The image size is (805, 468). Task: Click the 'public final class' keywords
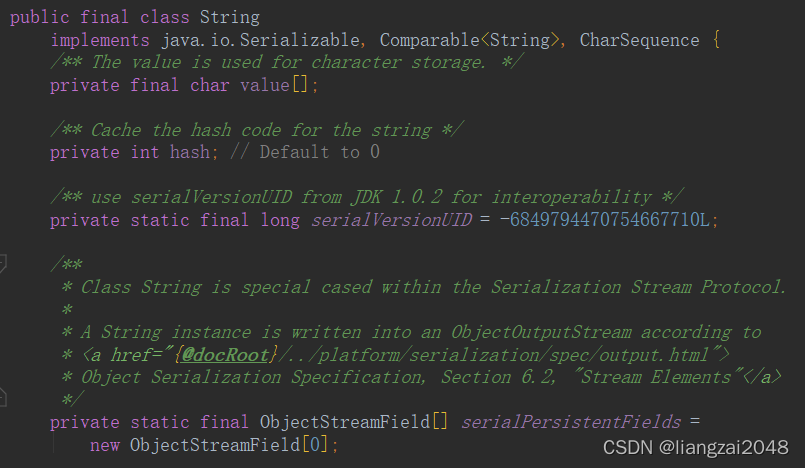[x=100, y=17]
